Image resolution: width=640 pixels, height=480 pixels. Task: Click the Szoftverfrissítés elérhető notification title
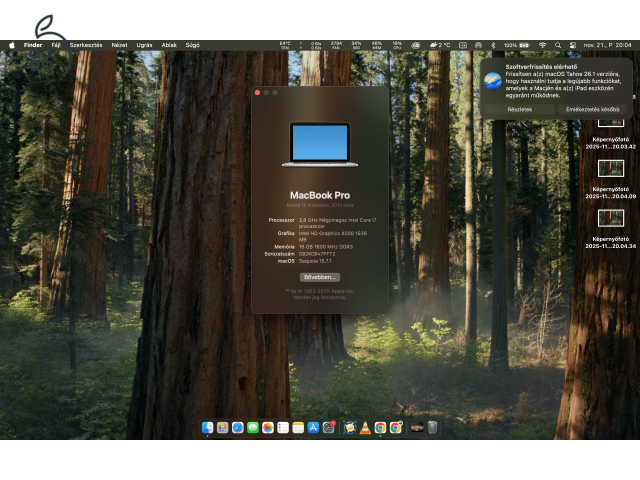[x=541, y=67]
